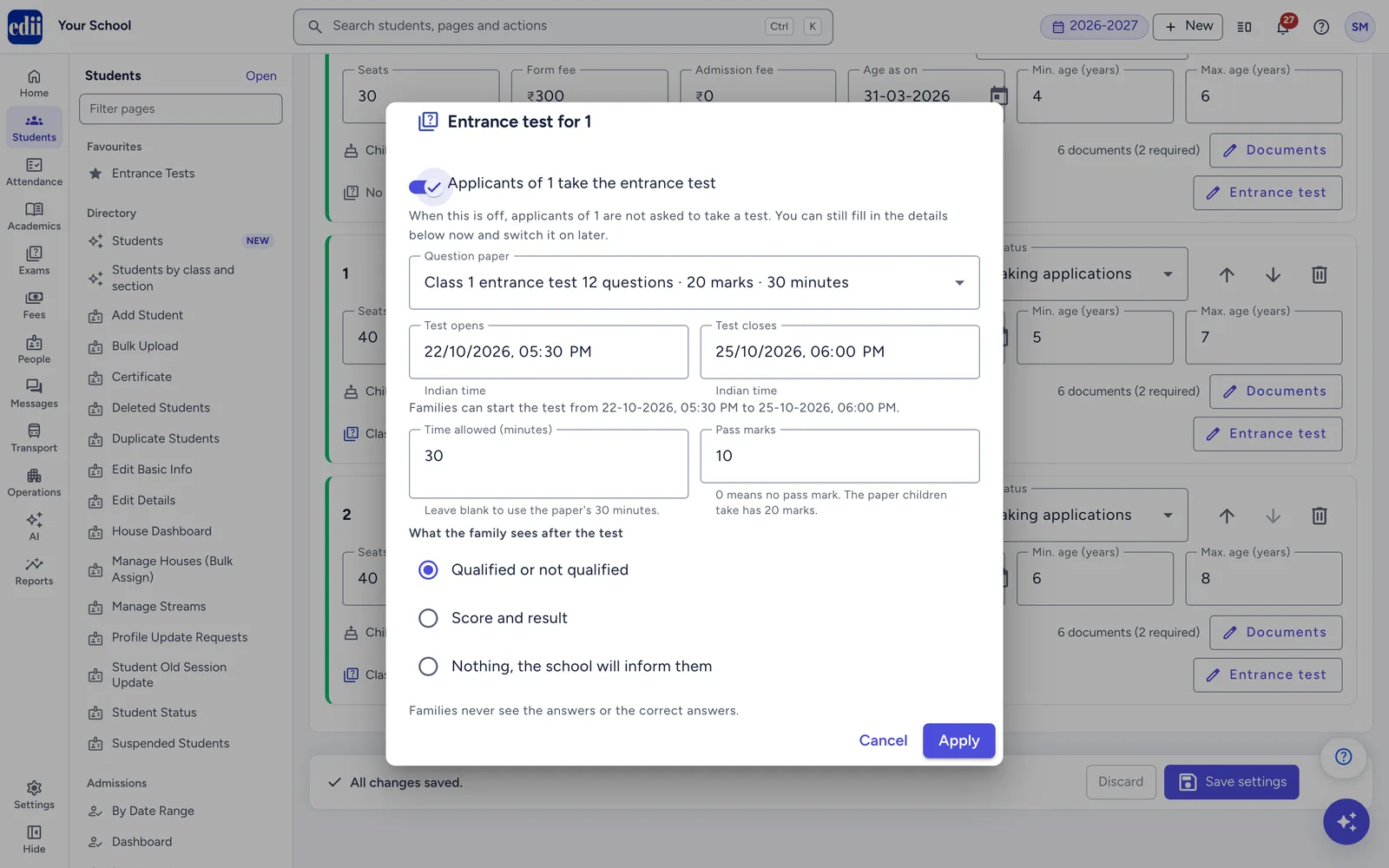Open the Reports sidebar icon
Screen dimensions: 1389x868
34,571
